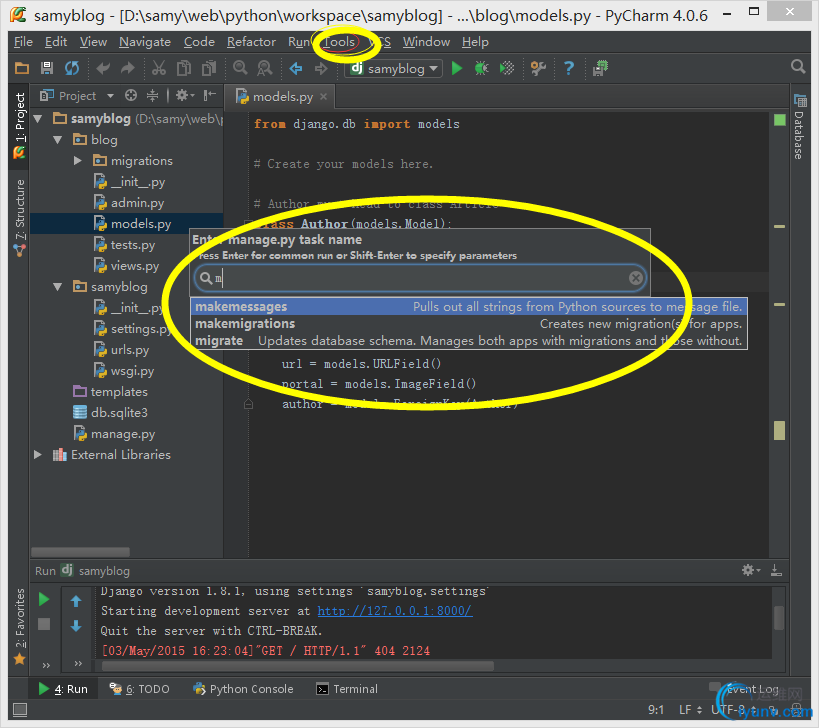This screenshot has width=819, height=728.
Task: Open the http://127.0.0.1:8000/ link
Action: [395, 610]
